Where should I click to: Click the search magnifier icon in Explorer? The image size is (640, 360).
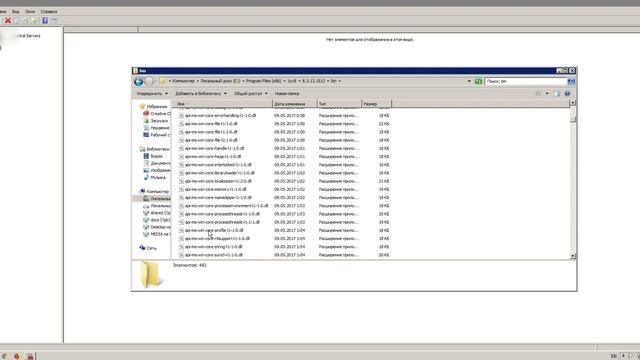[571, 81]
